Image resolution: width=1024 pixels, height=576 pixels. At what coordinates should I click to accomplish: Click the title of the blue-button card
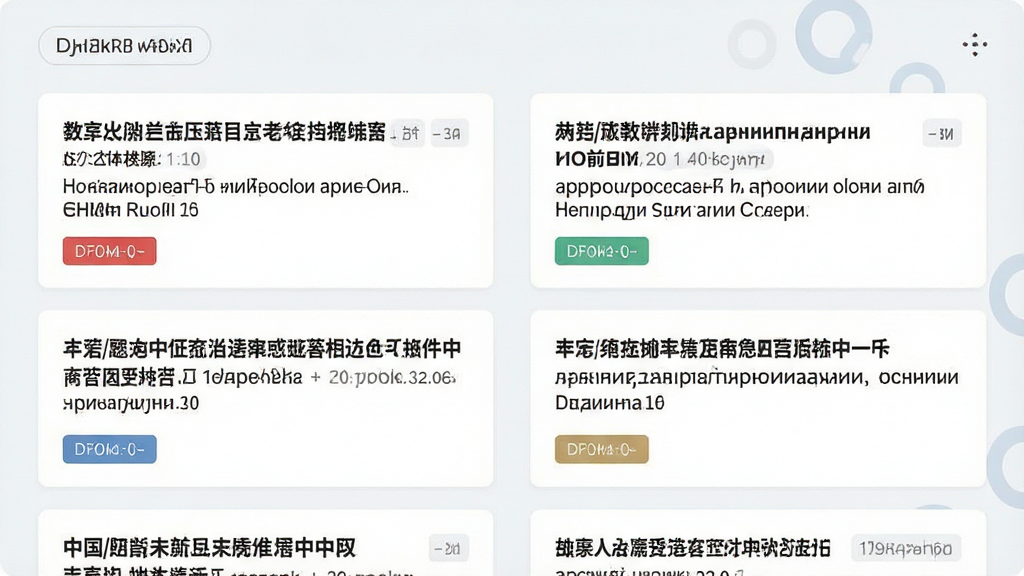262,349
